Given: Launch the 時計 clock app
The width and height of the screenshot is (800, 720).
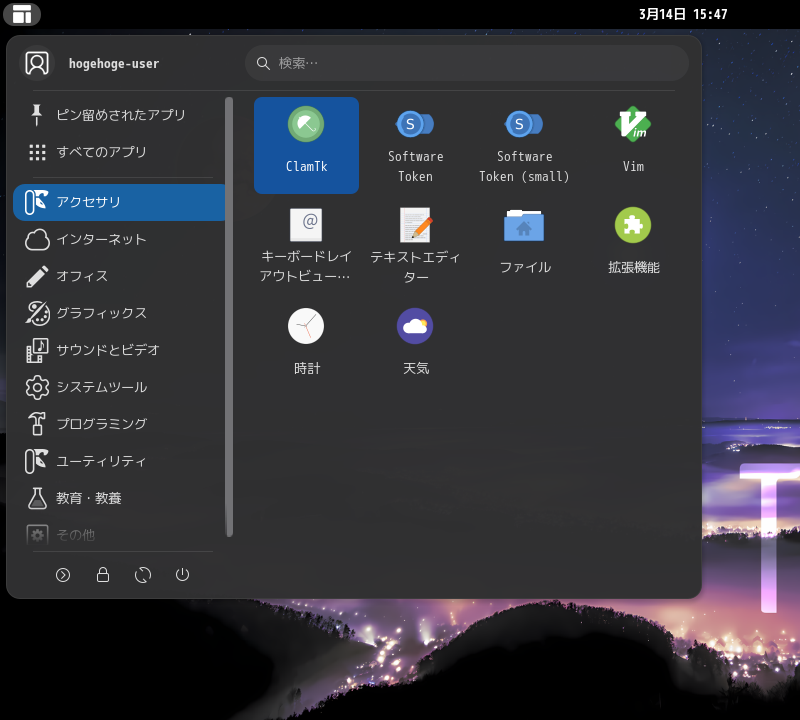Looking at the screenshot, I should point(306,340).
